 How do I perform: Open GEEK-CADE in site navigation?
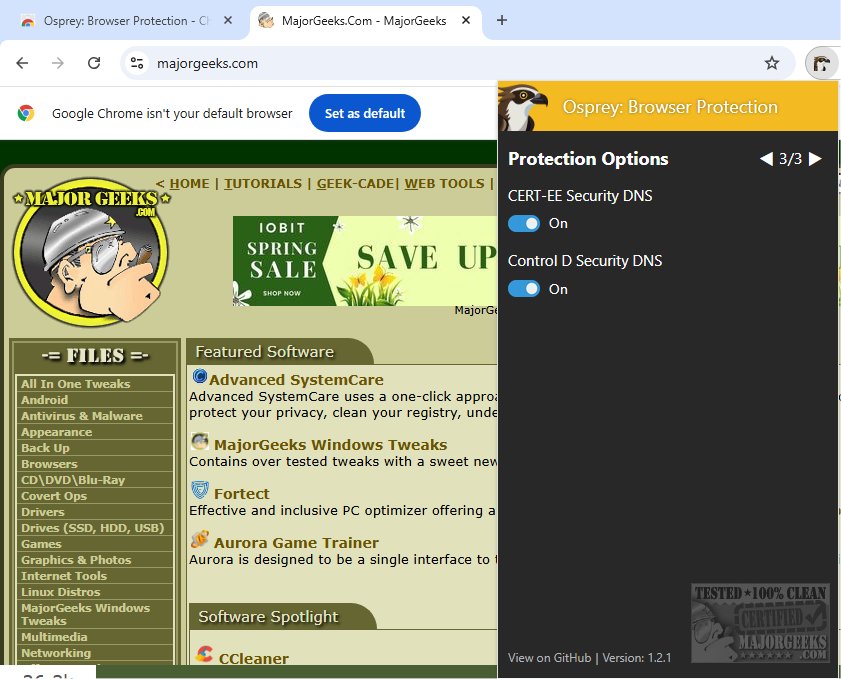click(x=355, y=184)
